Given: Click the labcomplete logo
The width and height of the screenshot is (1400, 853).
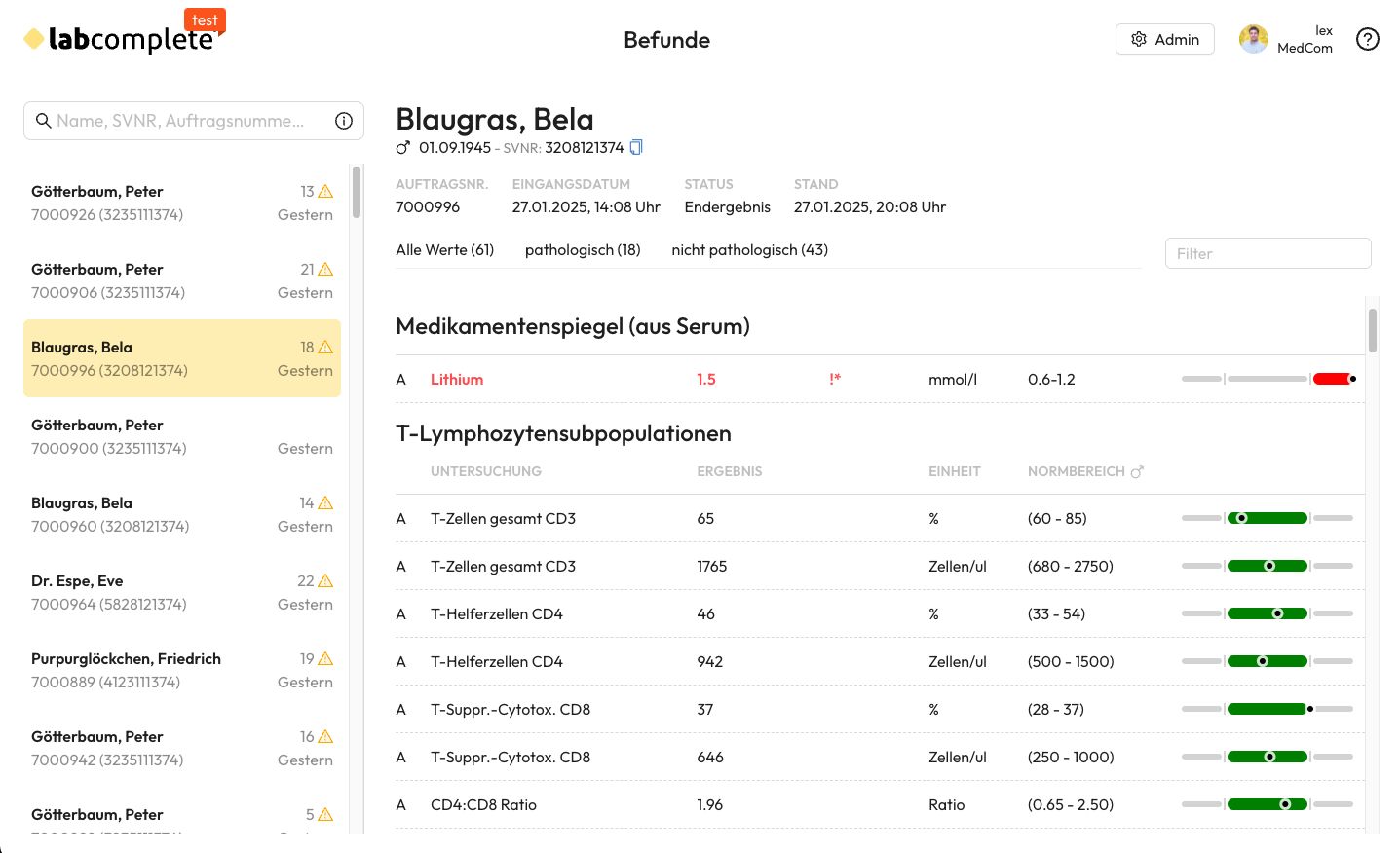Looking at the screenshot, I should 117,37.
